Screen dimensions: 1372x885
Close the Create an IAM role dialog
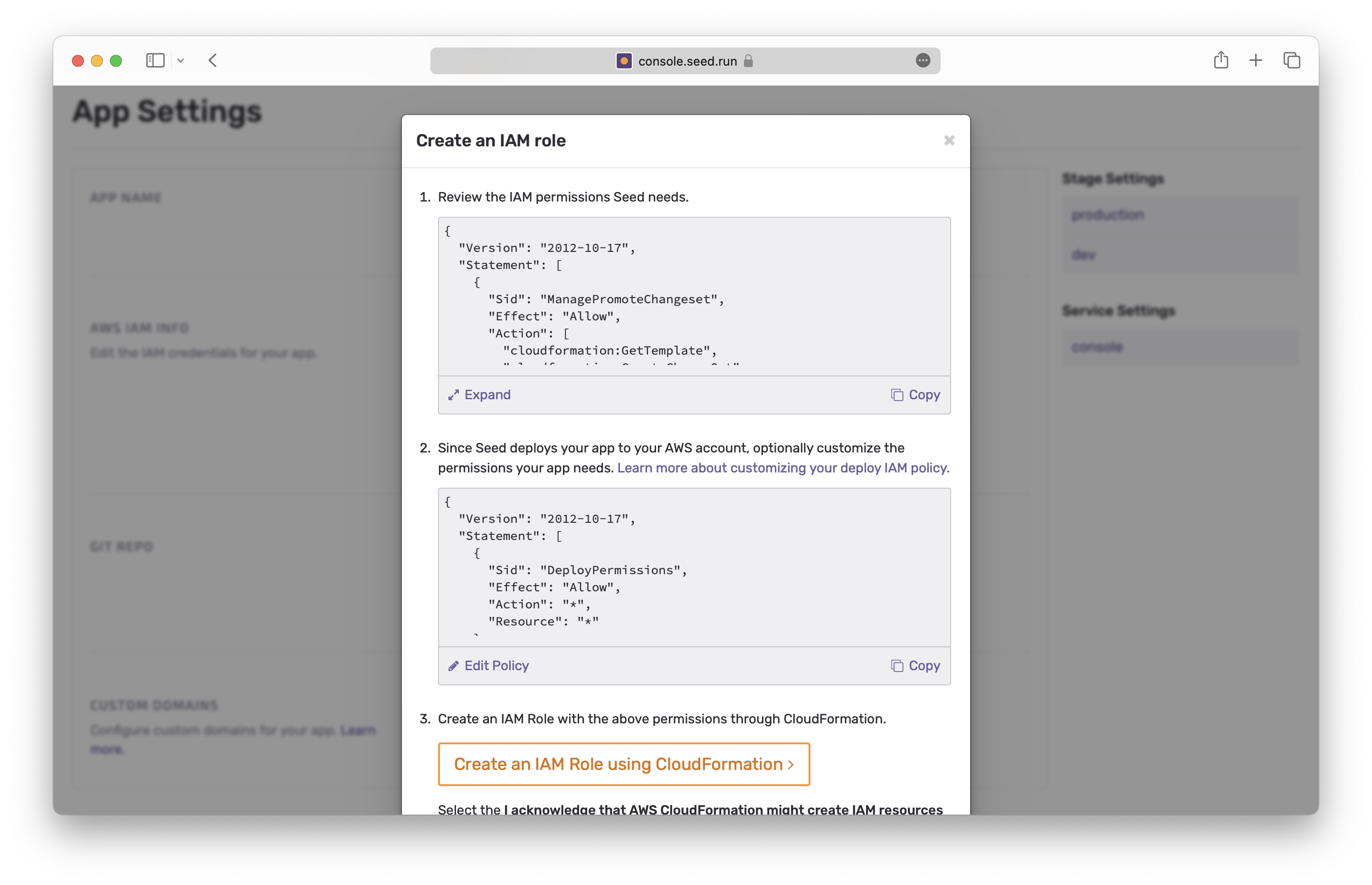pos(949,140)
